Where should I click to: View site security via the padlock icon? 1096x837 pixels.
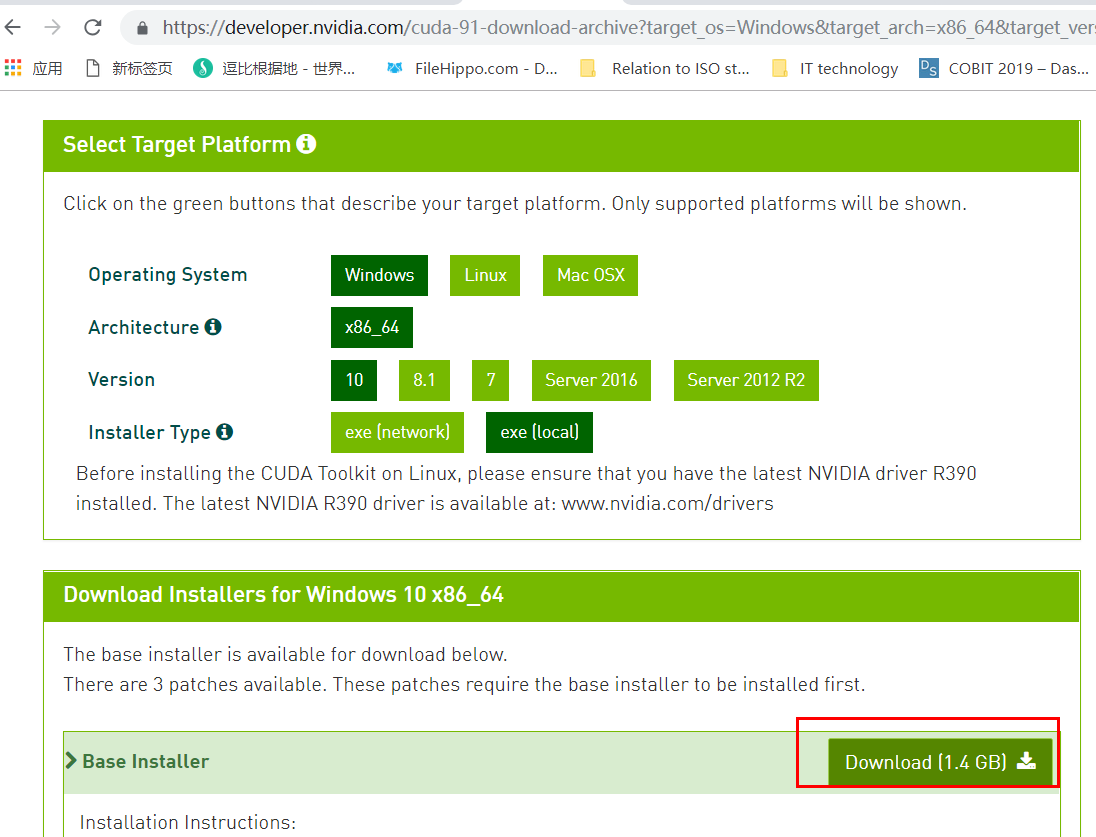[x=143, y=28]
